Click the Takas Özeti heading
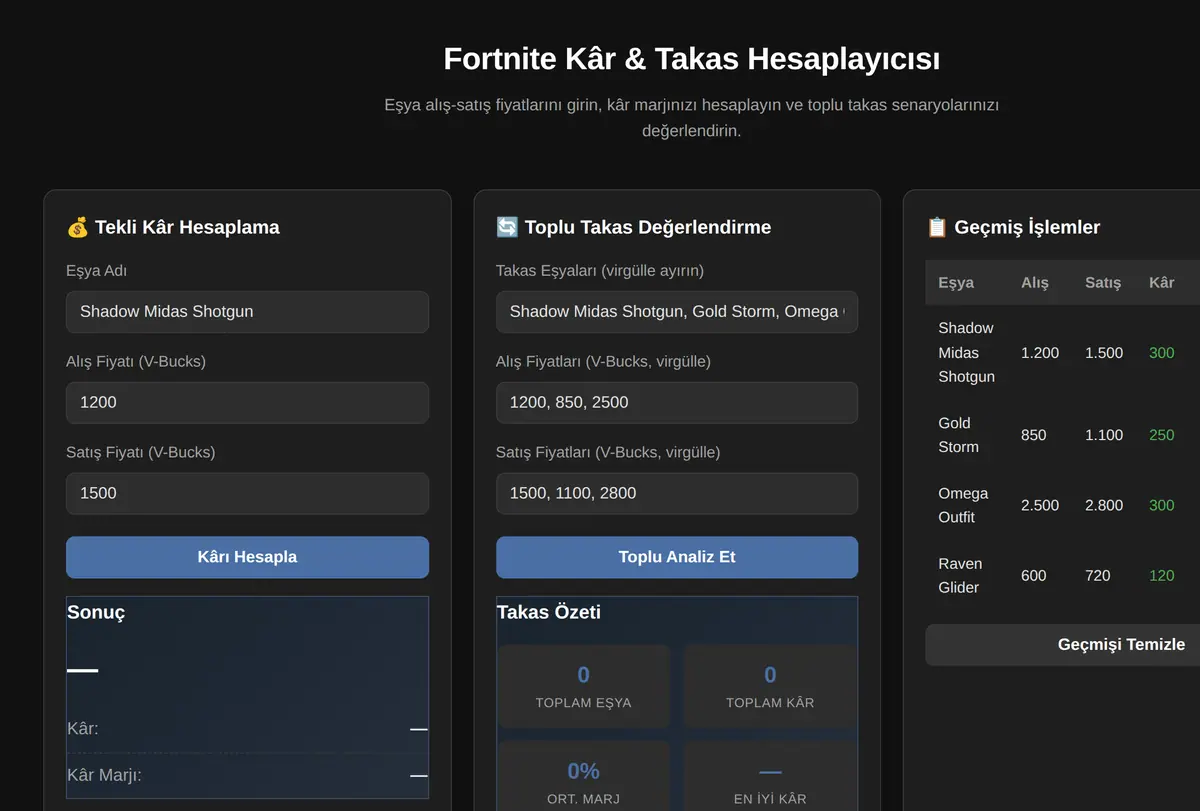Screen dimensions: 1200x811 click(x=549, y=612)
